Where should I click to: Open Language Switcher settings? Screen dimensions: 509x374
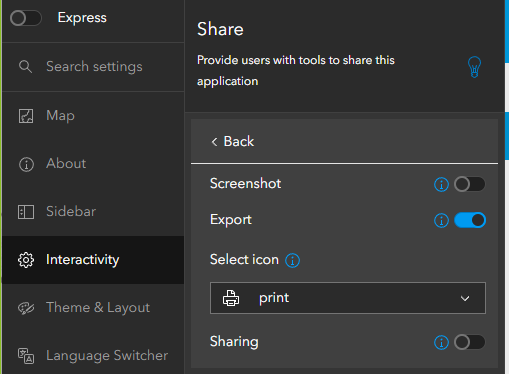[x=93, y=356]
